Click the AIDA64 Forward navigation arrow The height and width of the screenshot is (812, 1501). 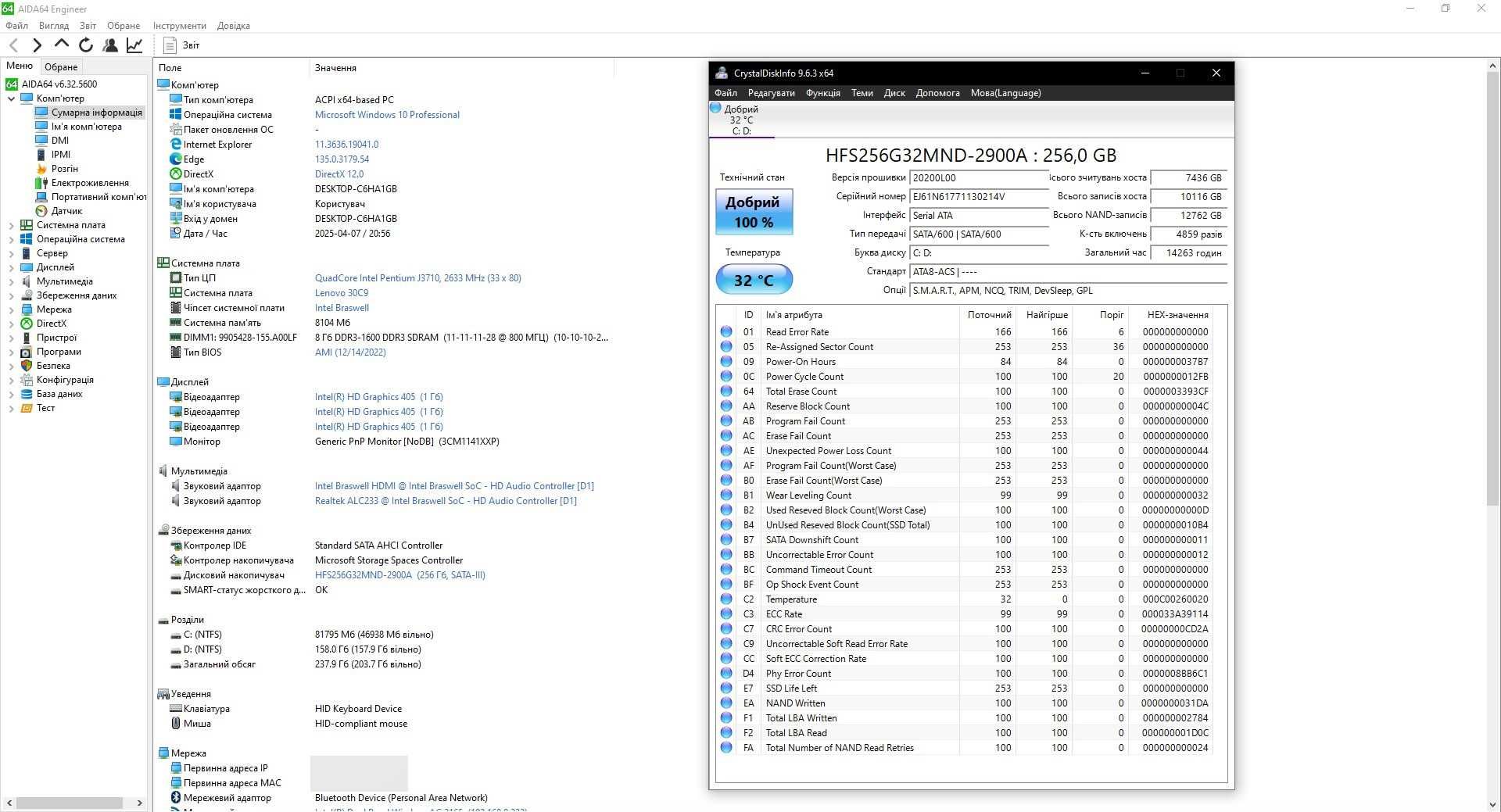click(x=37, y=45)
